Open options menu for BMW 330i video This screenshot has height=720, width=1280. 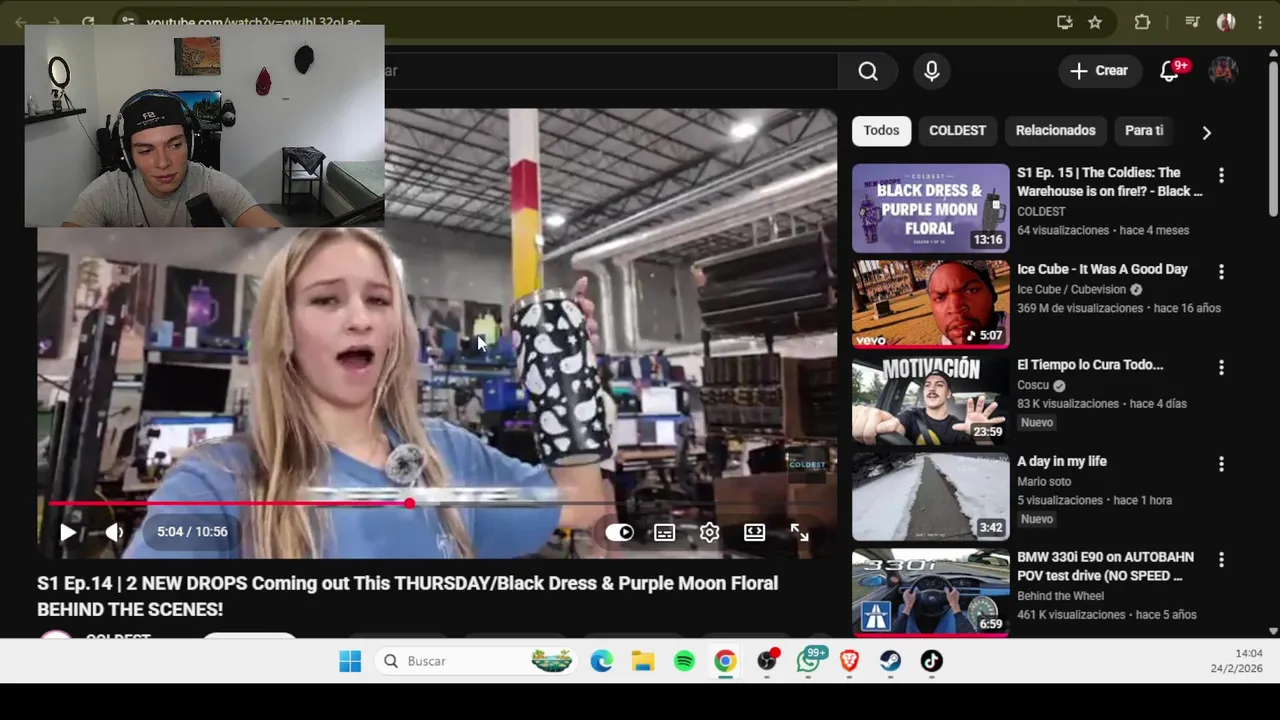tap(1221, 560)
